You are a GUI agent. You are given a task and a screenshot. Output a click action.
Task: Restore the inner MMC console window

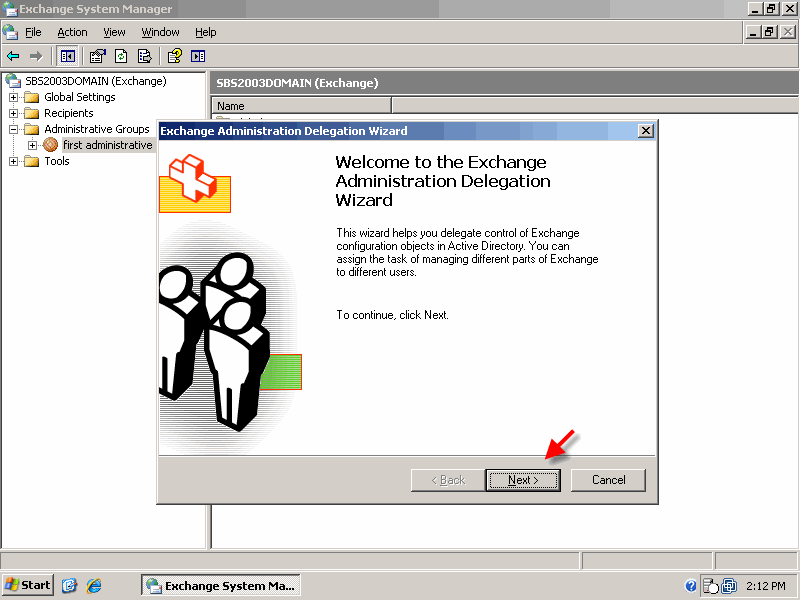coord(769,32)
